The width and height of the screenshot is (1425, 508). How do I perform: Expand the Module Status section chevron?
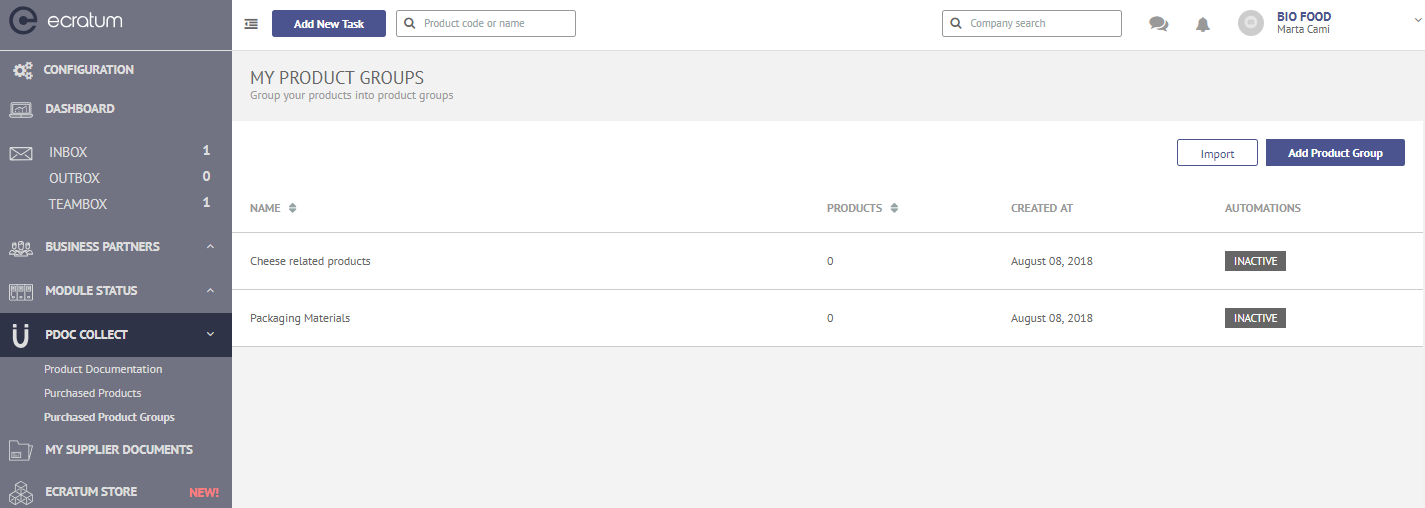click(210, 291)
